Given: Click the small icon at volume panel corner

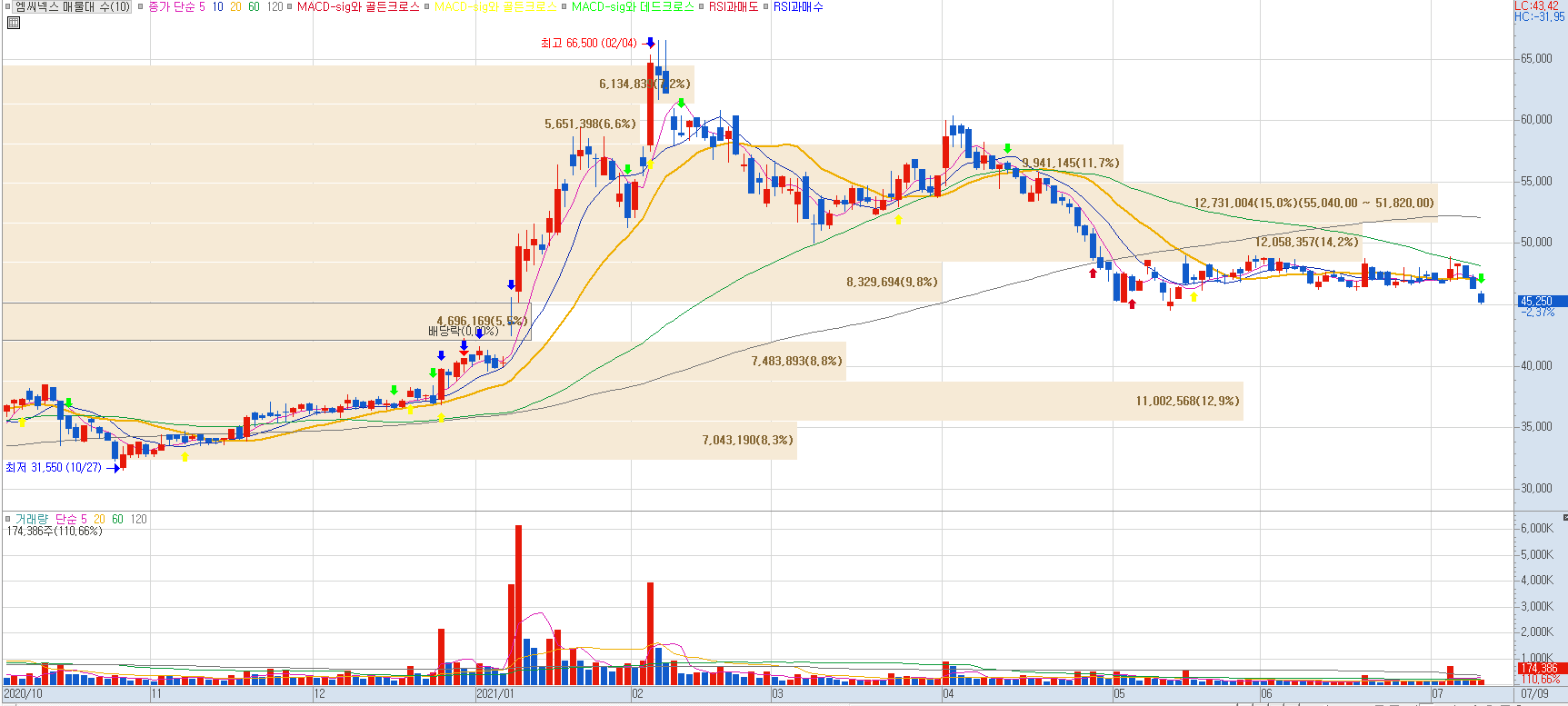Looking at the screenshot, I should pos(1564,517).
